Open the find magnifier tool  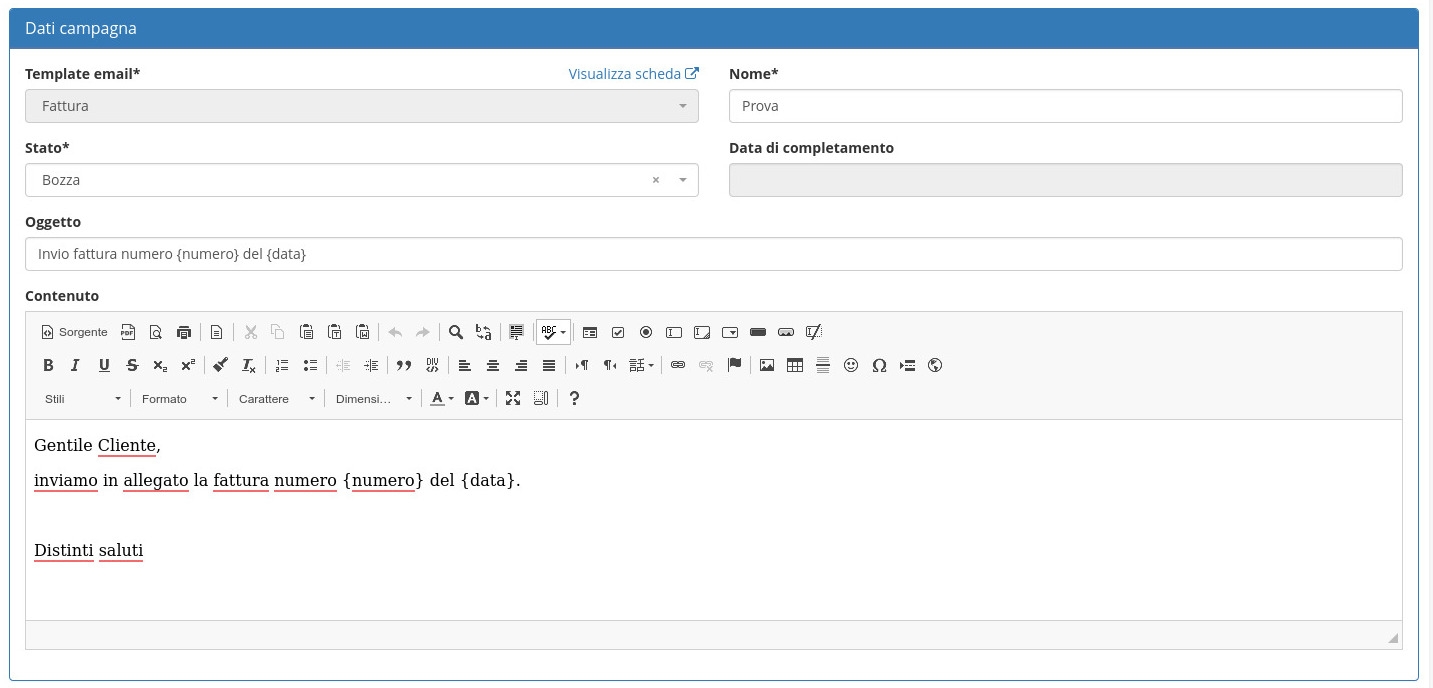(x=456, y=332)
